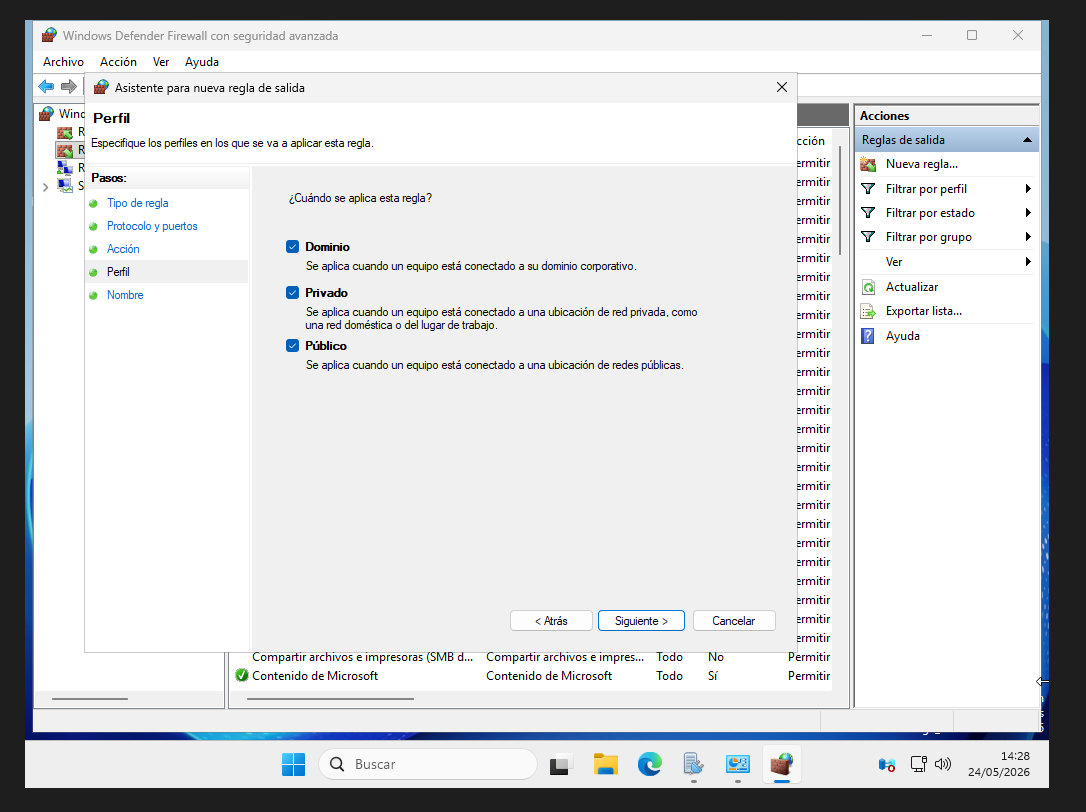
Task: Uncheck the Dominio profile checkbox
Action: (x=292, y=247)
